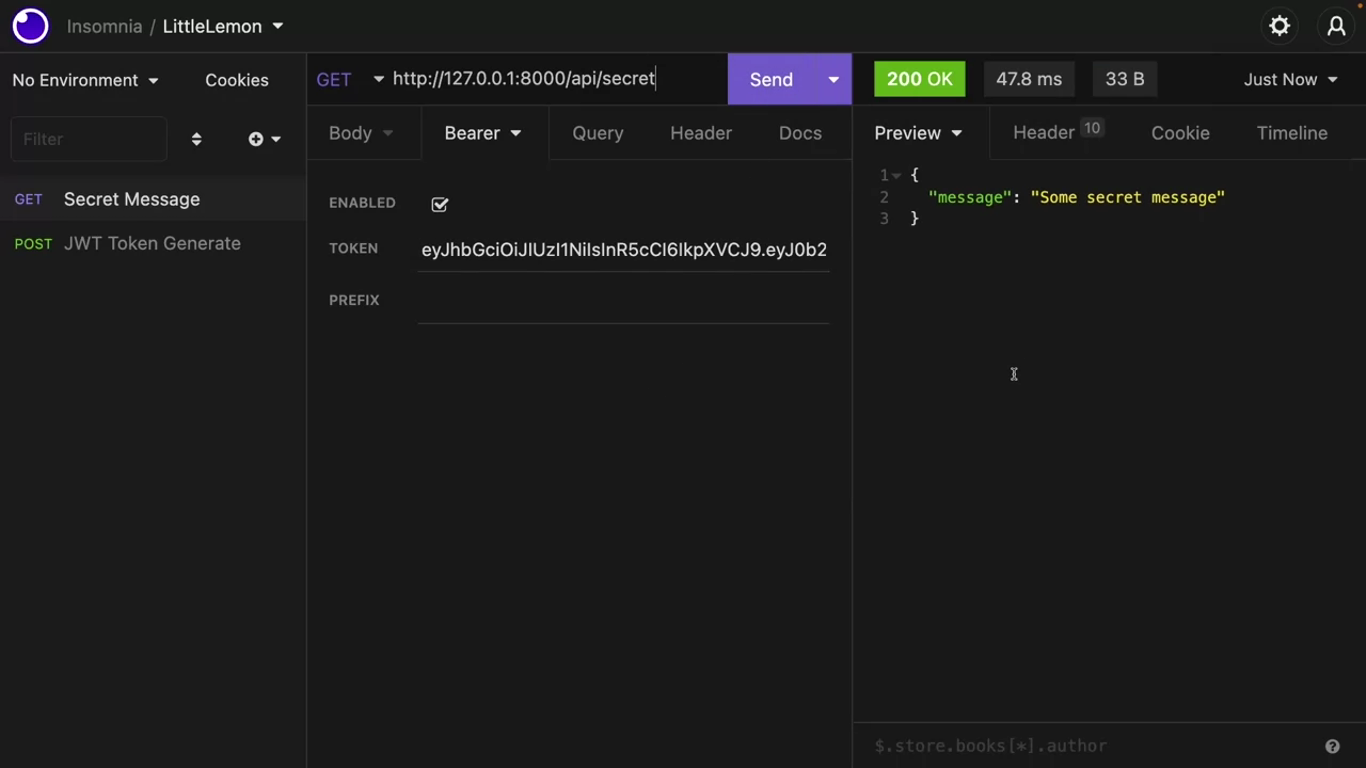Click the Insomnia logo icon
This screenshot has height=768, width=1366.
[30, 26]
